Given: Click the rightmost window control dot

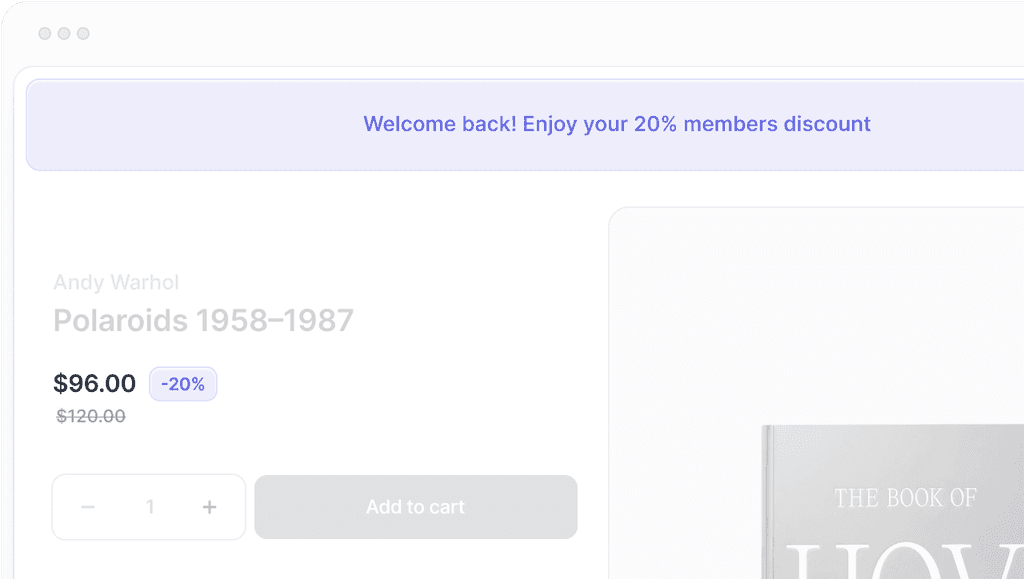Looking at the screenshot, I should pos(83,33).
